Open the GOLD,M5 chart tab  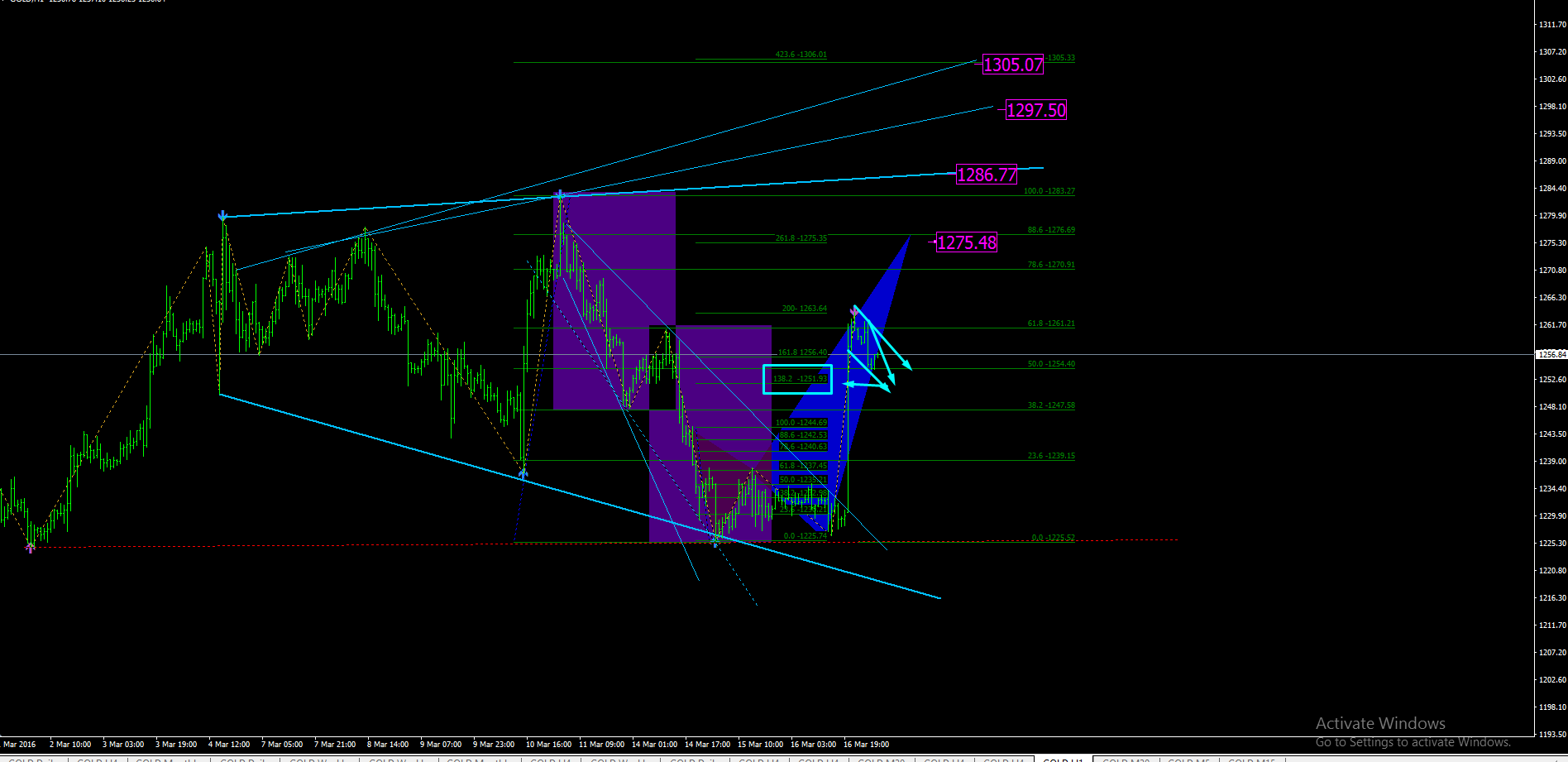(1190, 759)
